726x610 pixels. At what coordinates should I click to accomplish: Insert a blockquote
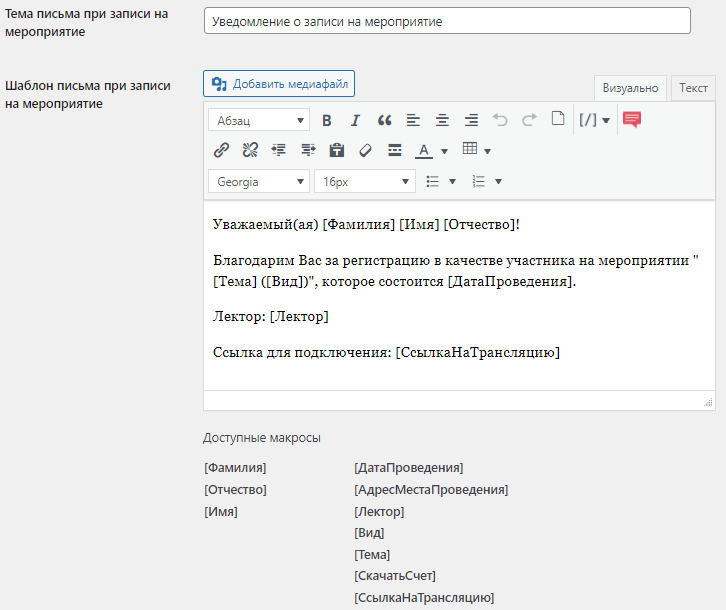[x=384, y=120]
